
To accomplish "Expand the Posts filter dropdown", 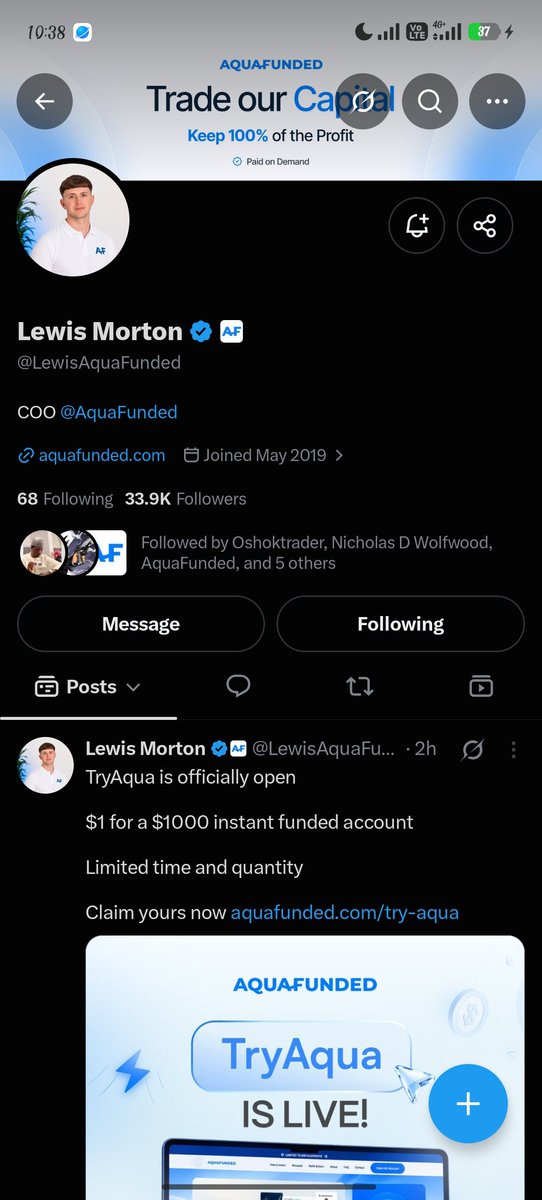I will click(88, 687).
